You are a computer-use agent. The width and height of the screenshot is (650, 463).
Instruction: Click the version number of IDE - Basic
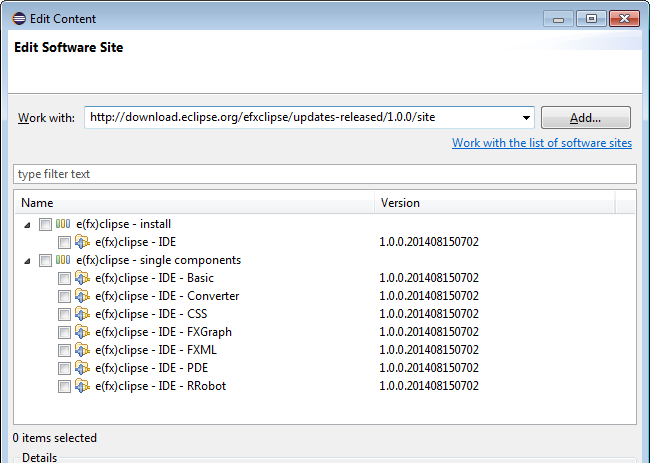(x=429, y=278)
